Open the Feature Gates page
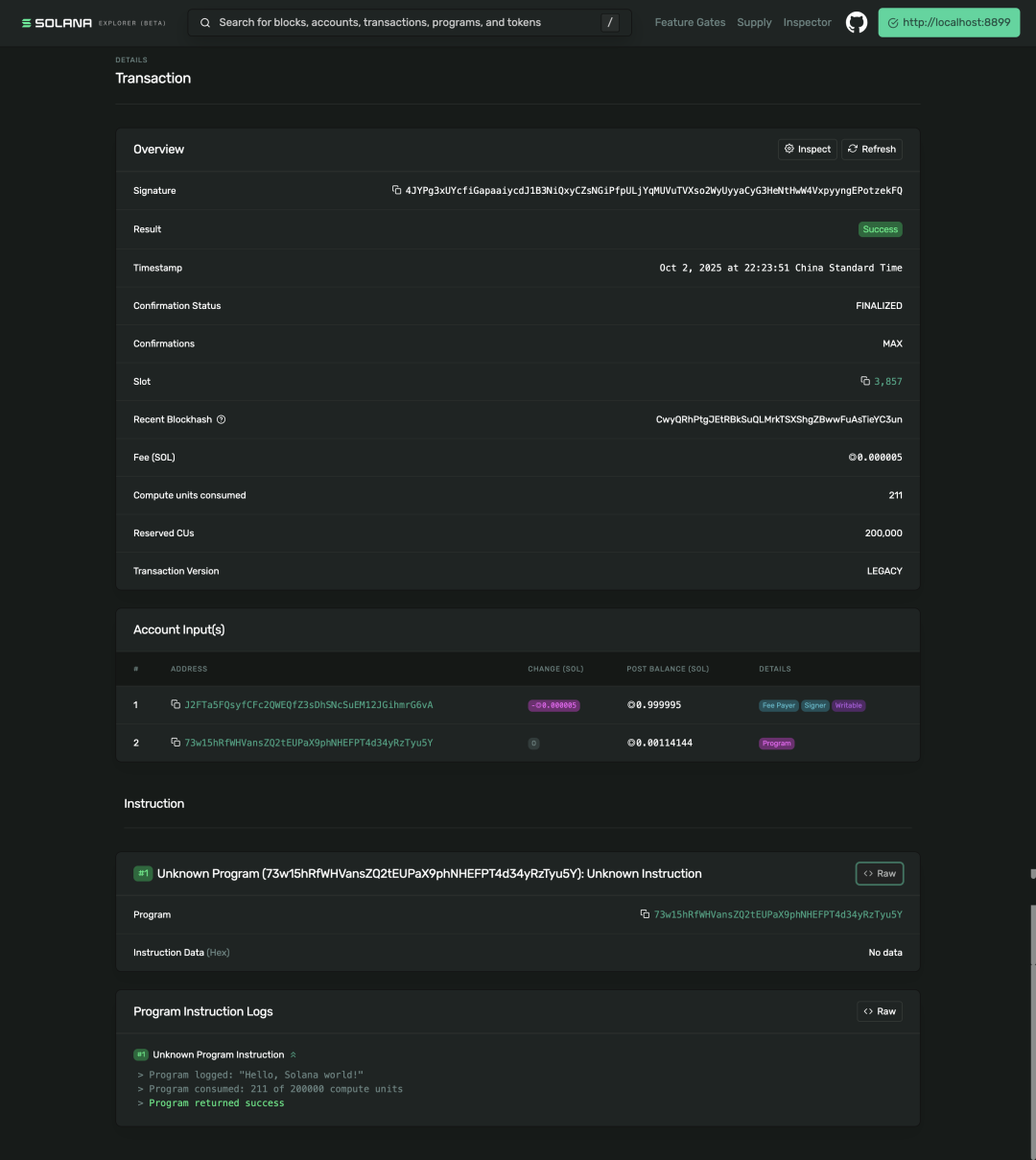The width and height of the screenshot is (1036, 1160). point(690,23)
